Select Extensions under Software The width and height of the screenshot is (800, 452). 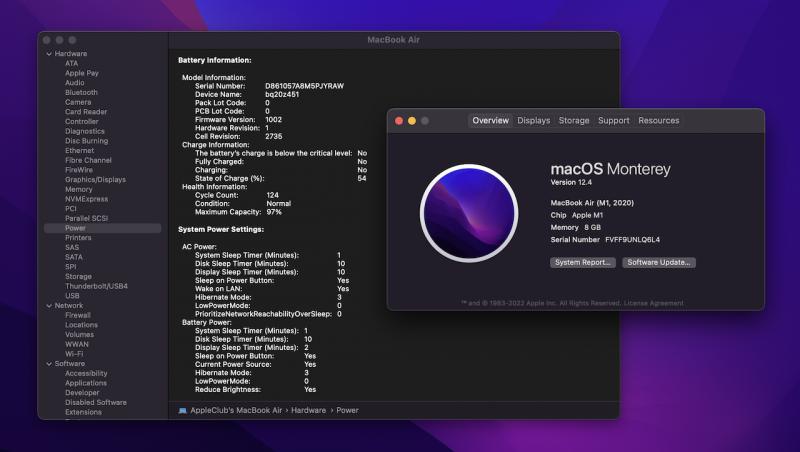click(83, 412)
